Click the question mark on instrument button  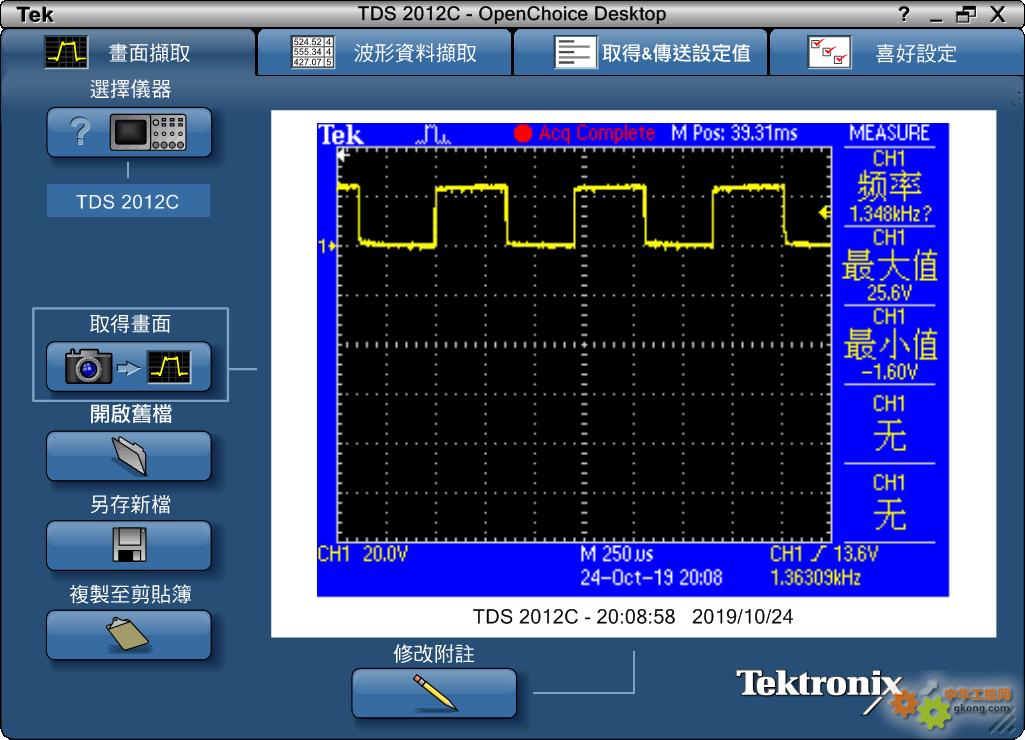(x=80, y=132)
